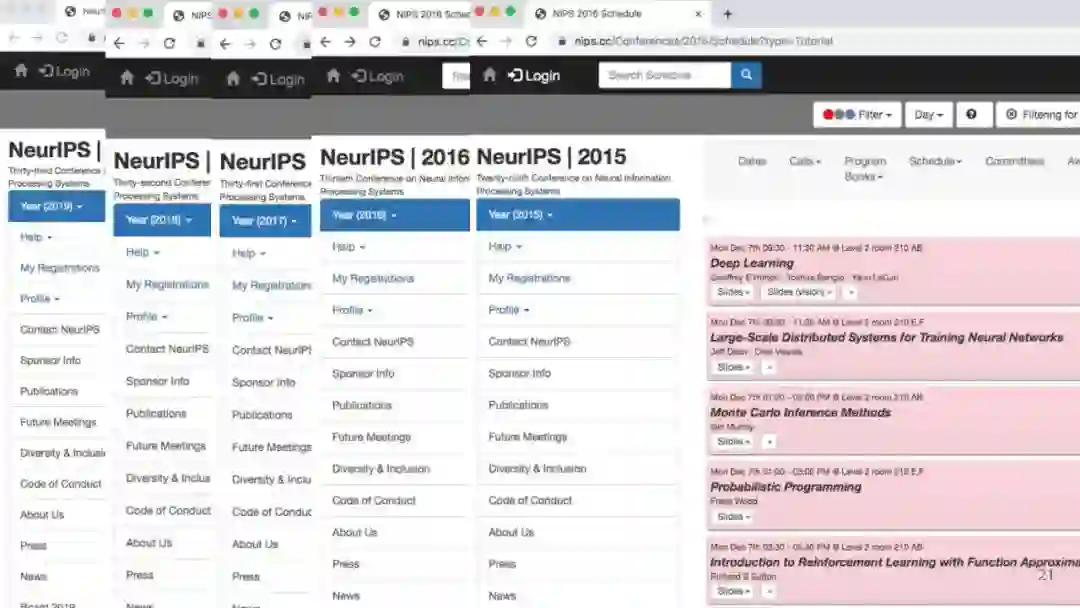Viewport: 1080px width, 608px height.
Task: Click the Login button in the 2015 window
Action: pyautogui.click(x=534, y=75)
